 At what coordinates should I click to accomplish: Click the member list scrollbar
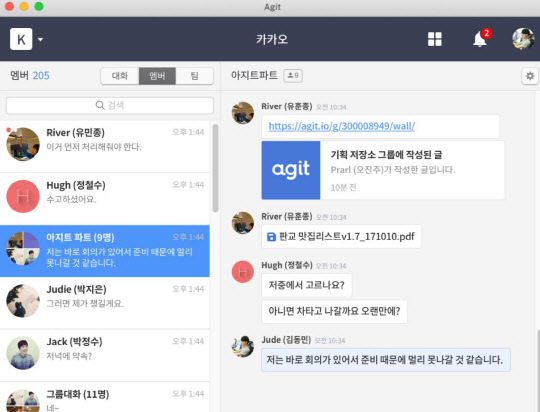click(216, 168)
